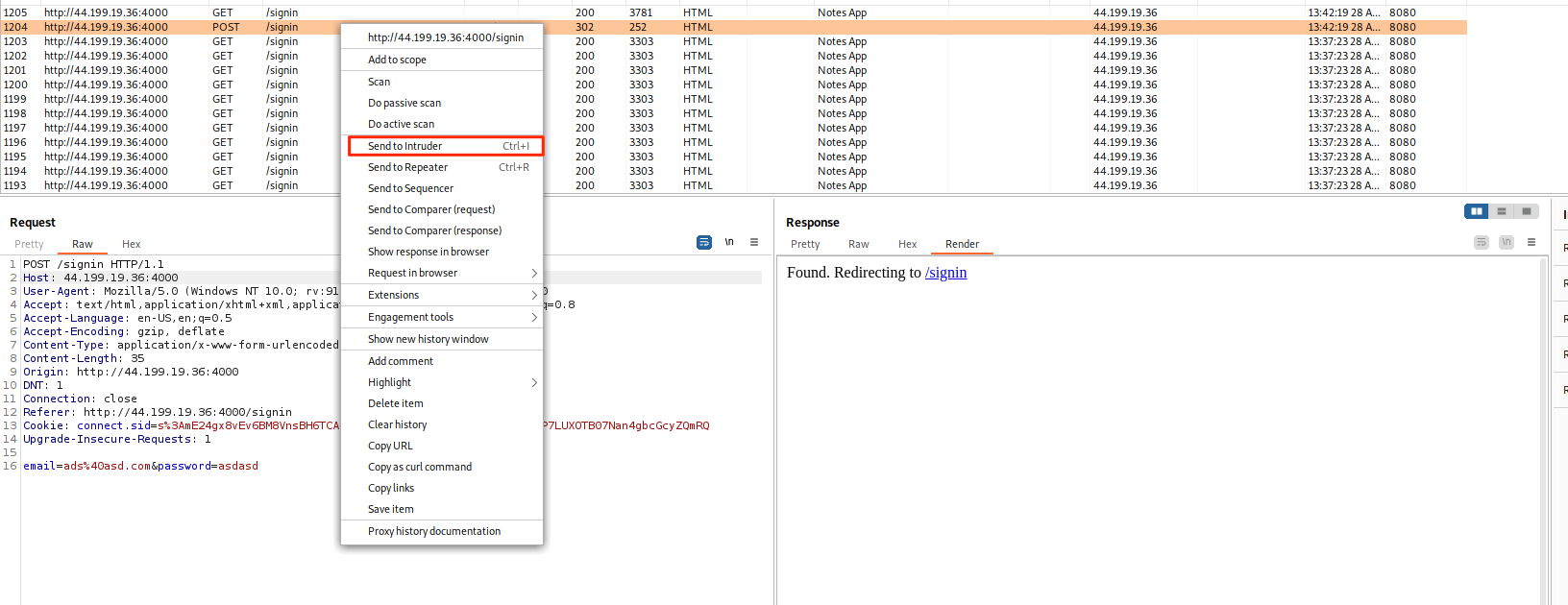Switch to Hex tab in Request panel
The width and height of the screenshot is (1568, 605).
(131, 244)
